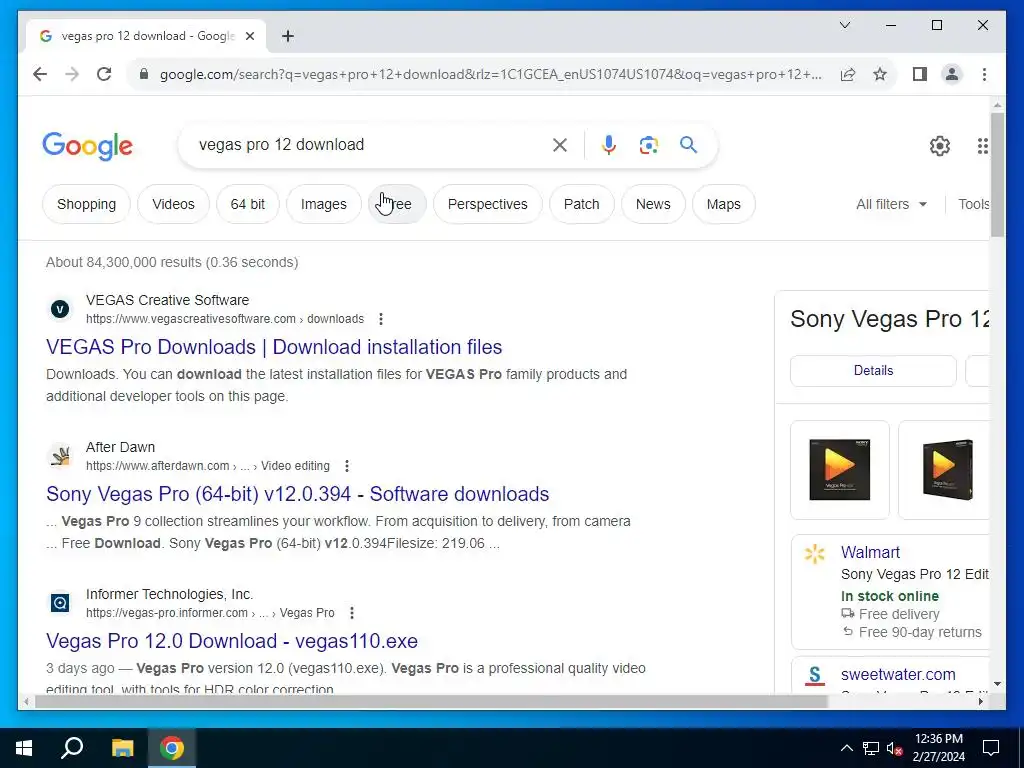This screenshot has width=1024, height=768.
Task: Open more options for After Dawn result
Action: point(347,466)
